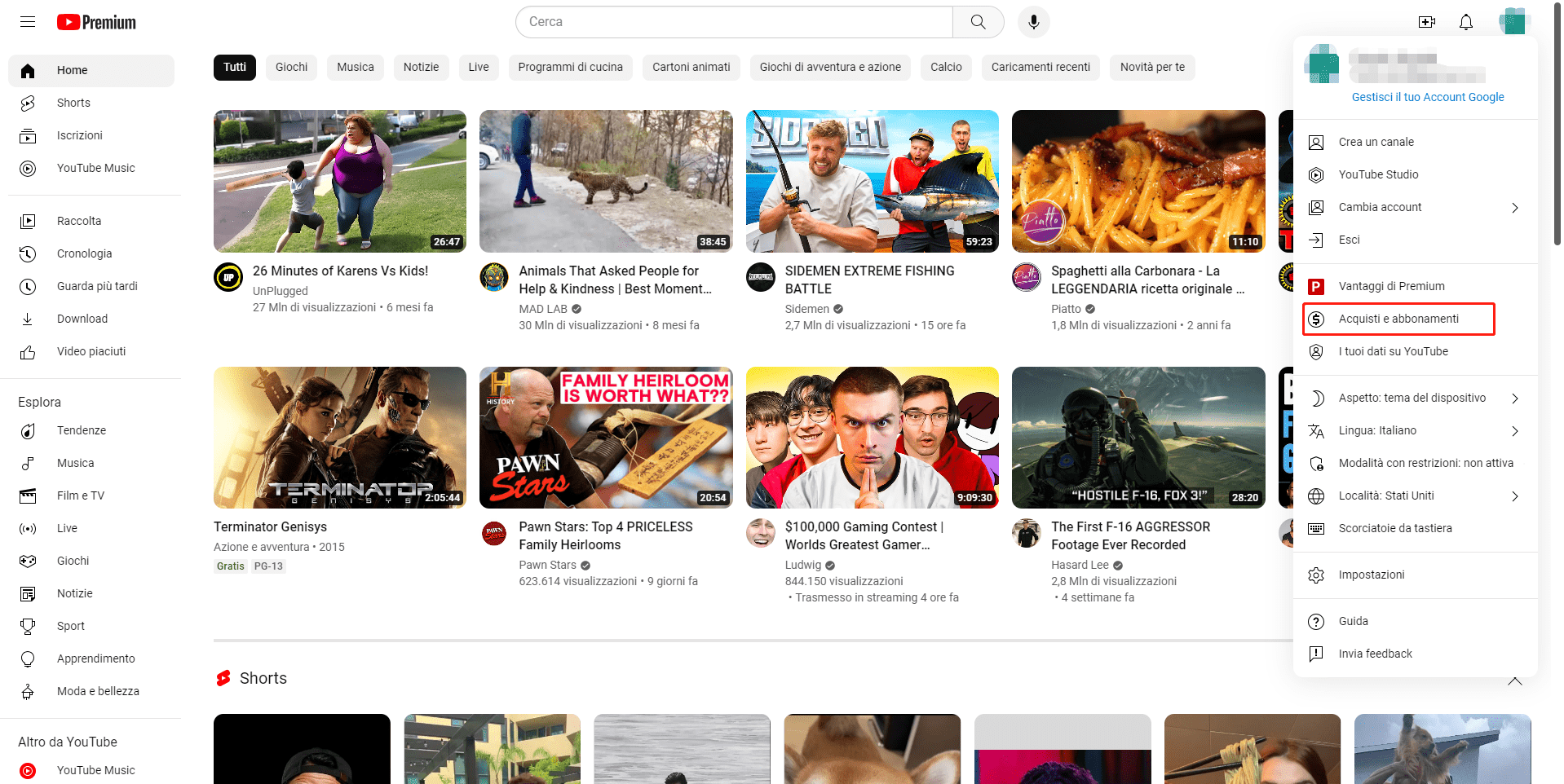Open Modalità con restrizioni setting

(1415, 463)
